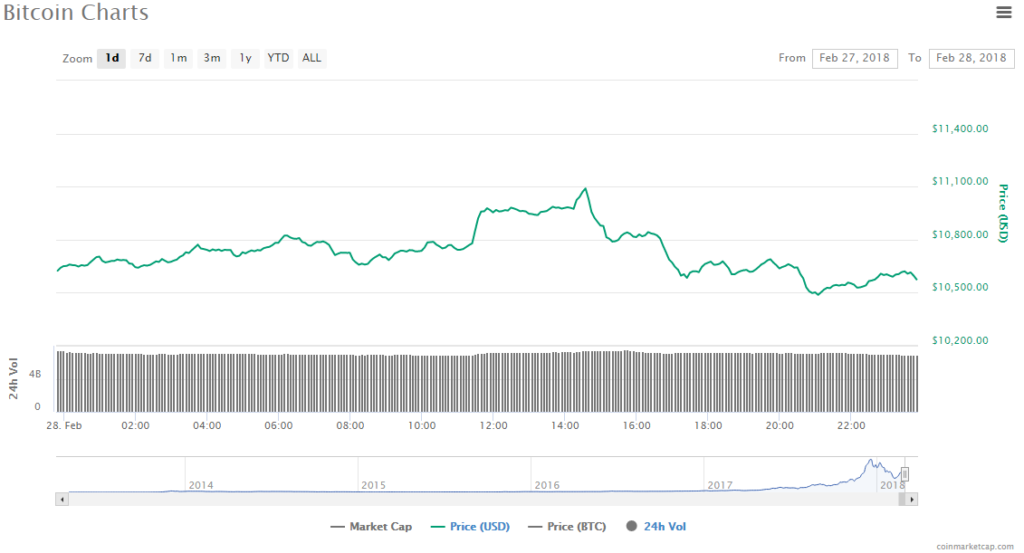
Task: Set zoom range to 1m
Action: (x=178, y=58)
